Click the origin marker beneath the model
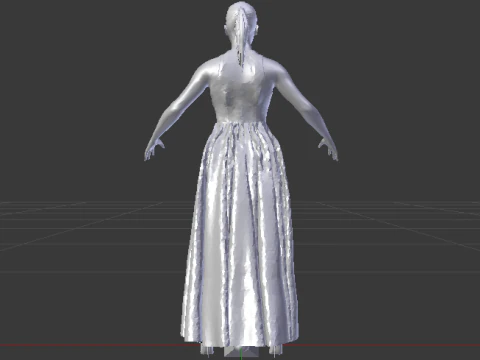The height and width of the screenshot is (360, 480). [x=241, y=353]
